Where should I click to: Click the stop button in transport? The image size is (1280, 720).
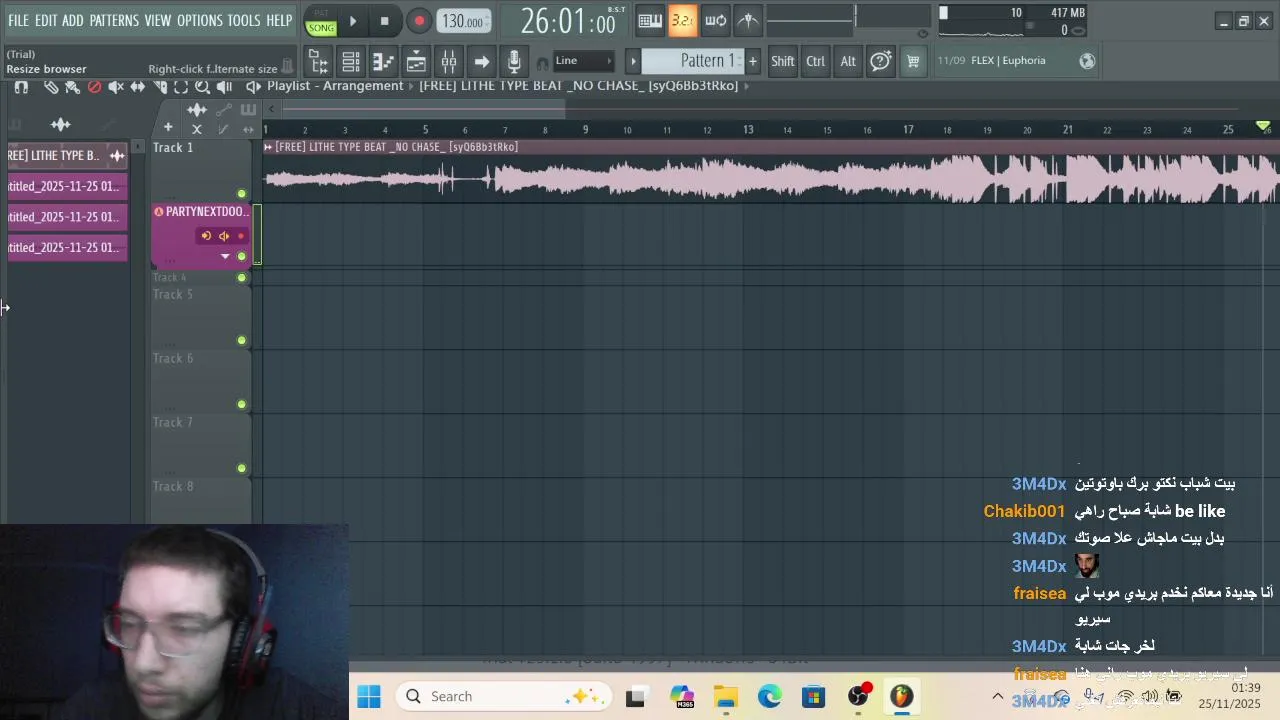coord(385,21)
